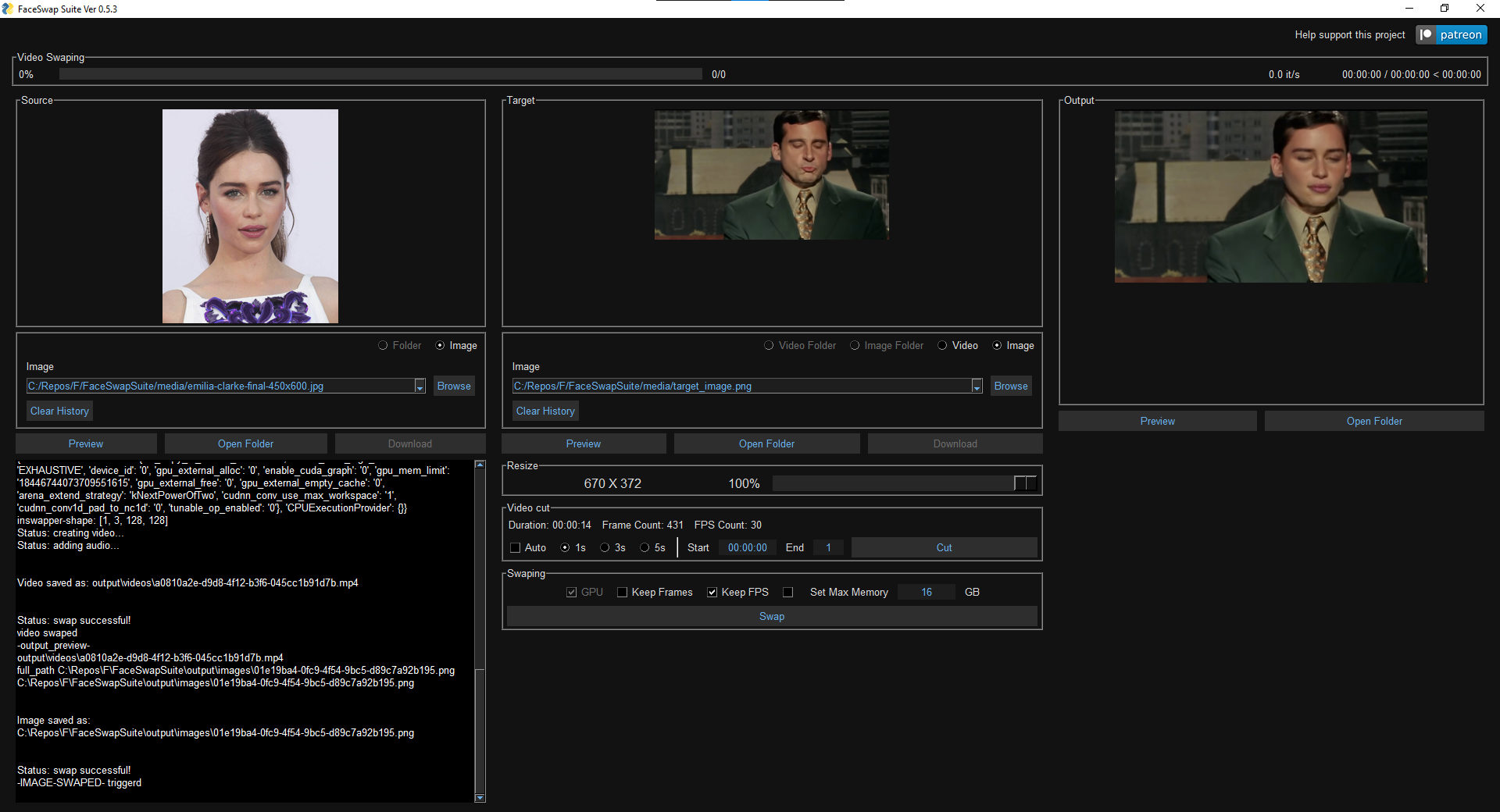The width and height of the screenshot is (1500, 812).
Task: Click the target image thumbnail
Action: [772, 175]
